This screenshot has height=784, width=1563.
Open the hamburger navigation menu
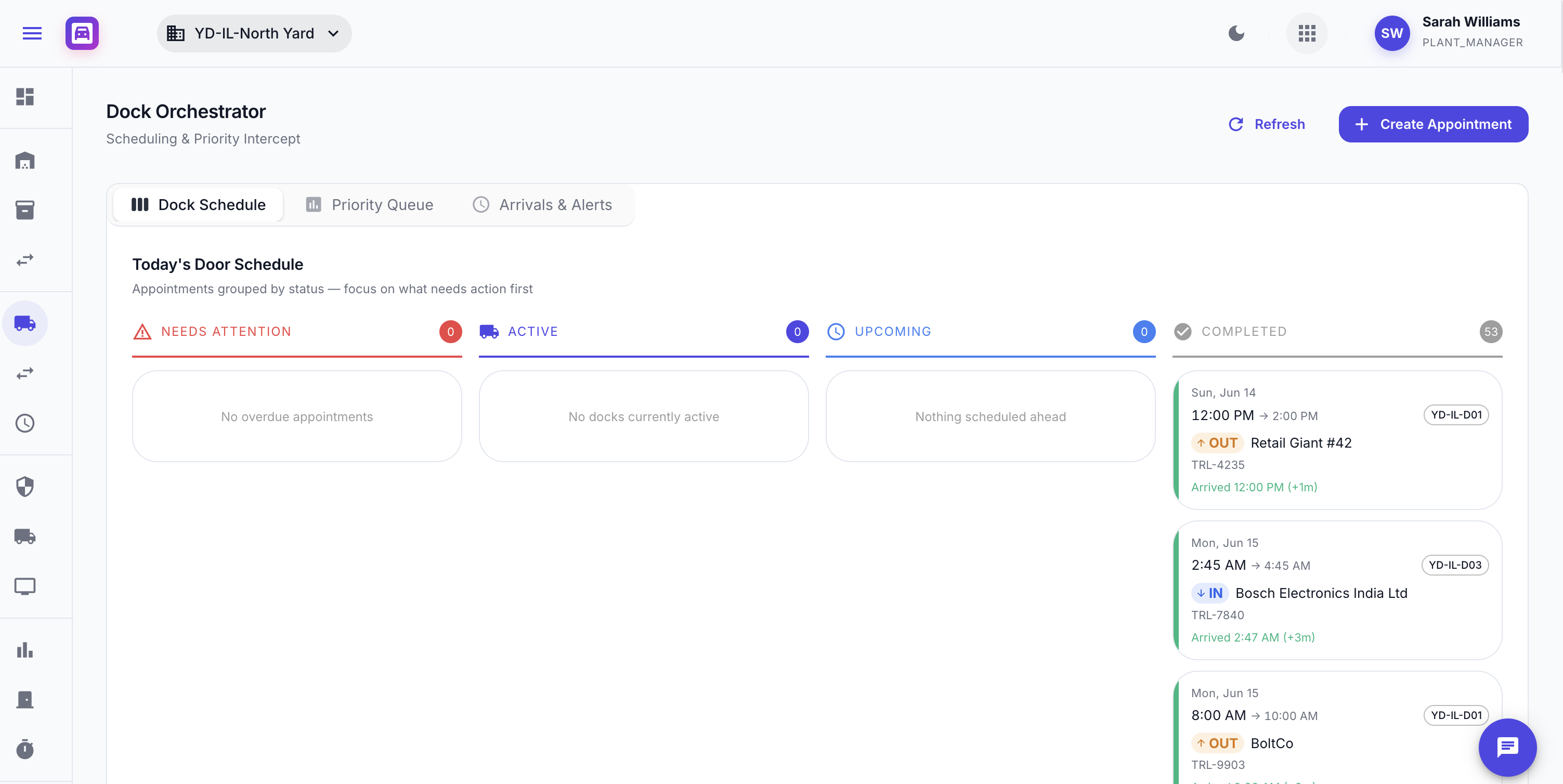point(32,33)
